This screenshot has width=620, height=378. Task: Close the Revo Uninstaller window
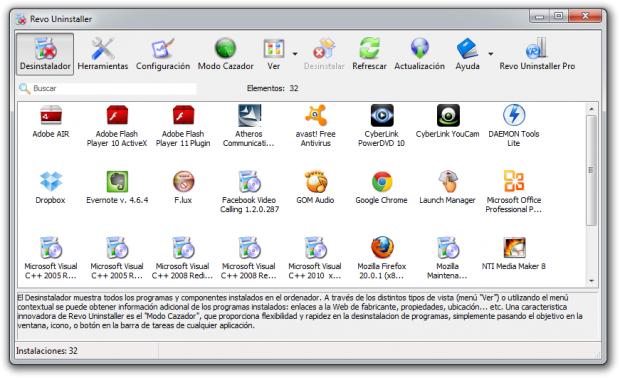585,16
